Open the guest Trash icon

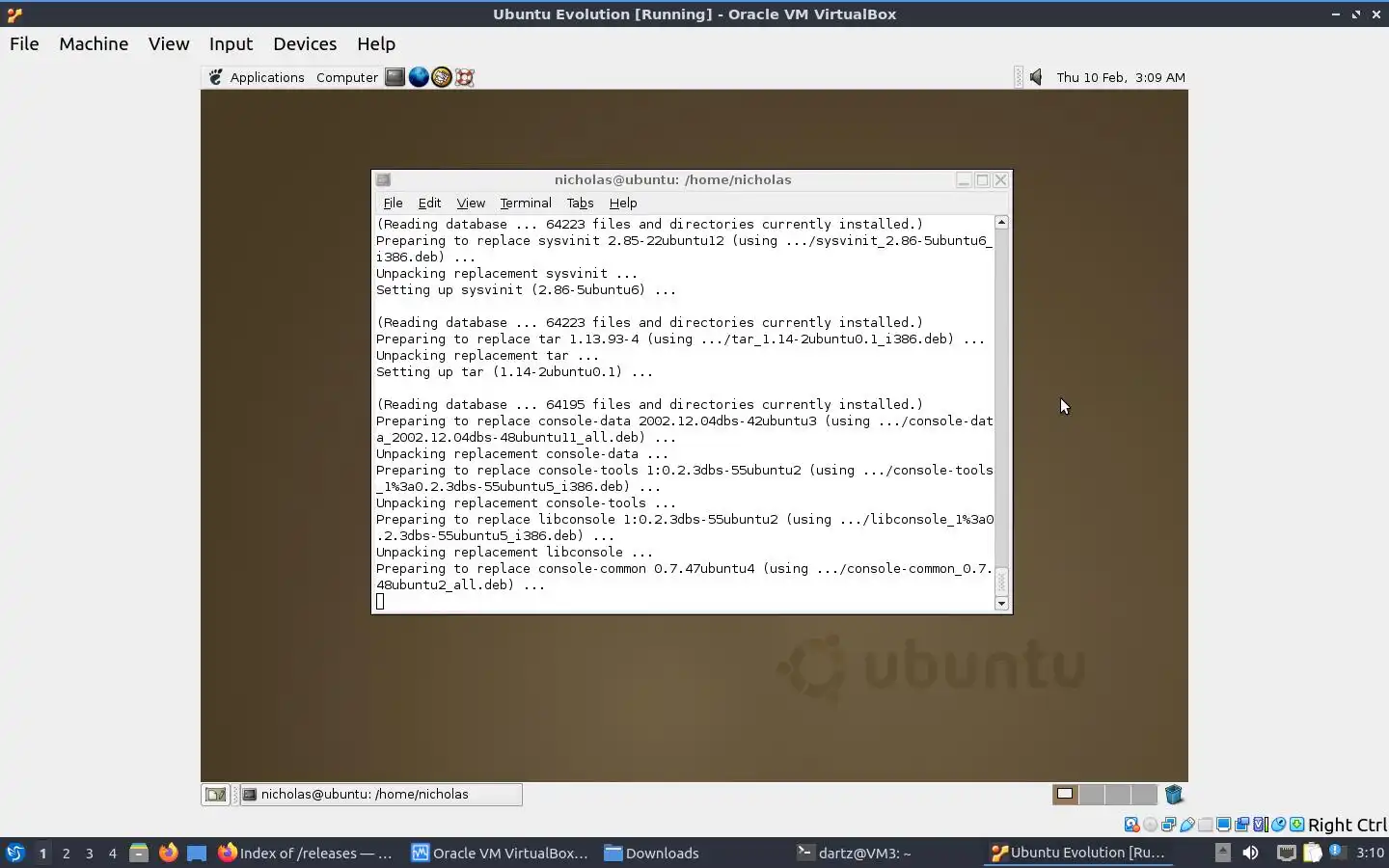1174,795
